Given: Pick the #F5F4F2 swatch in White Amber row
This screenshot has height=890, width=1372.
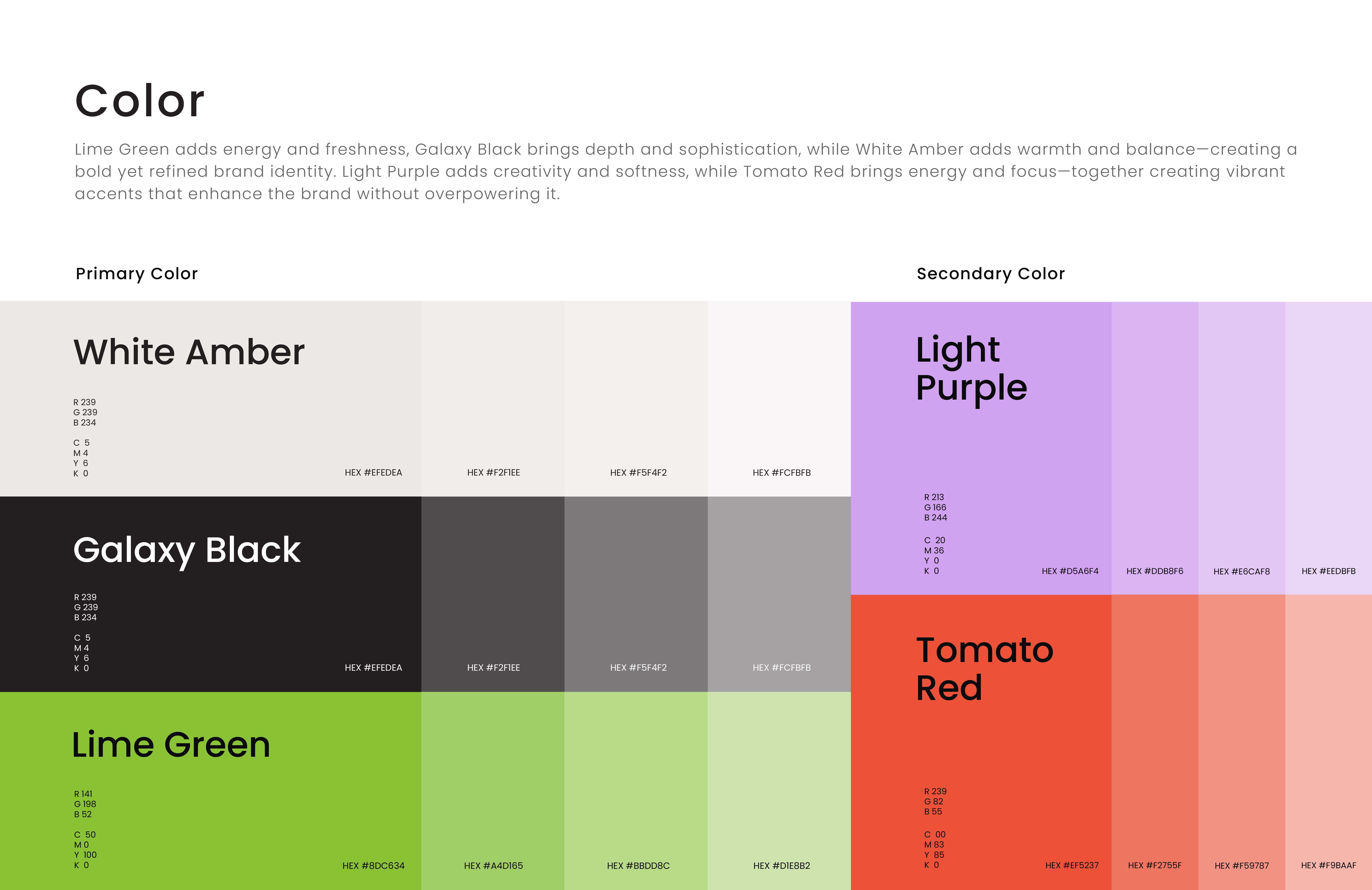Looking at the screenshot, I should (636, 398).
